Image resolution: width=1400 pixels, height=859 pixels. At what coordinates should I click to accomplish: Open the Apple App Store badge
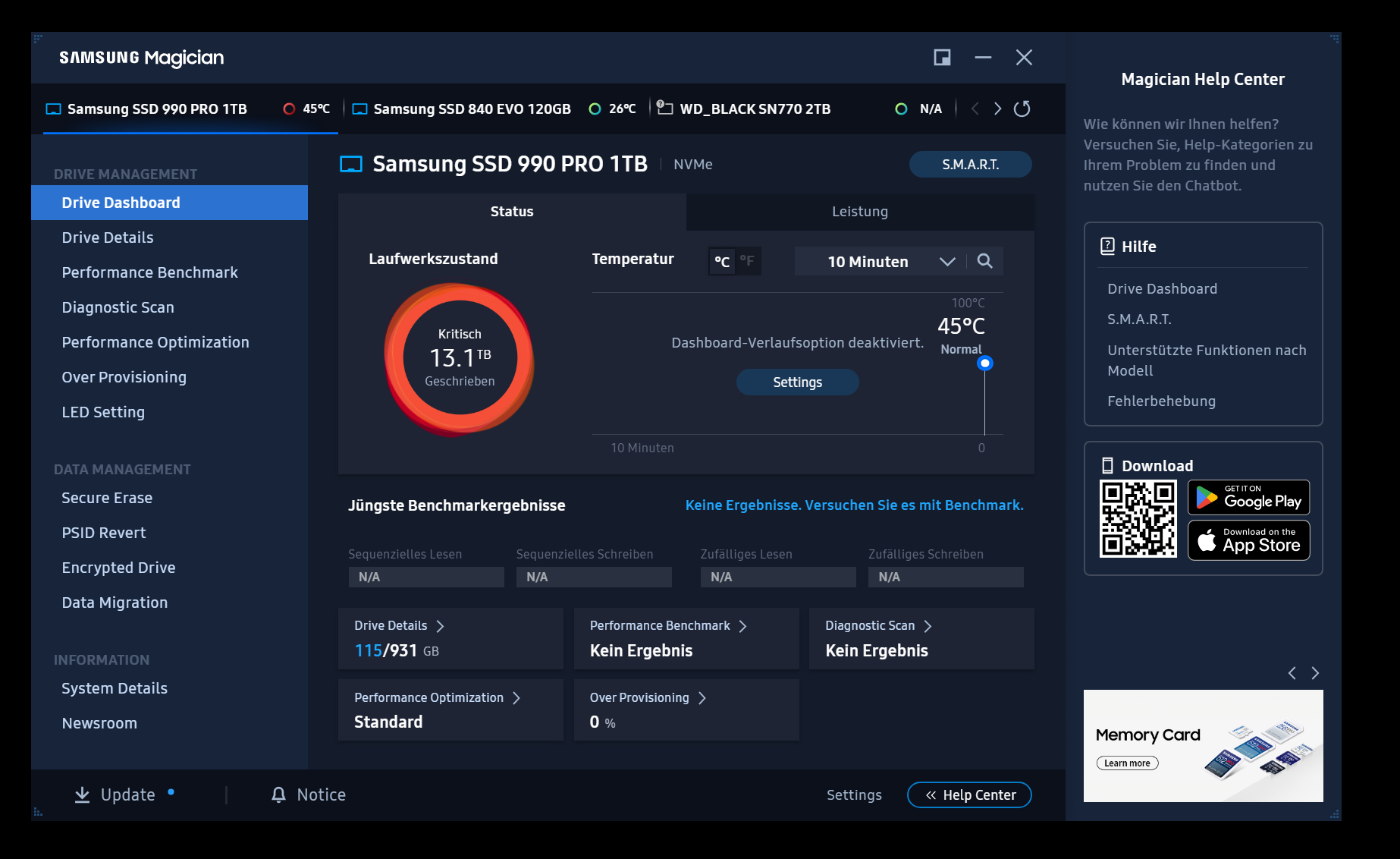(x=1249, y=540)
